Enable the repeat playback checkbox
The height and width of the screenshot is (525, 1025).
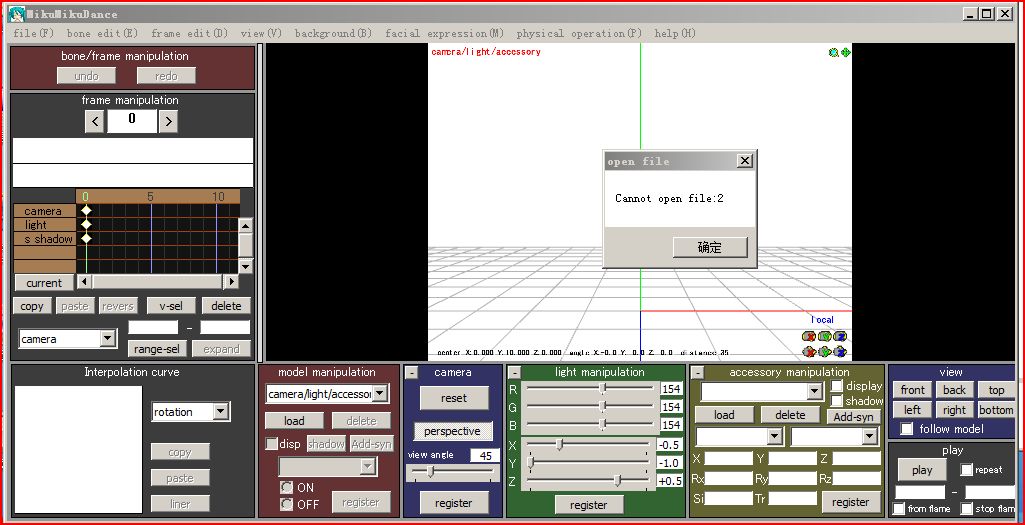[x=966, y=469]
